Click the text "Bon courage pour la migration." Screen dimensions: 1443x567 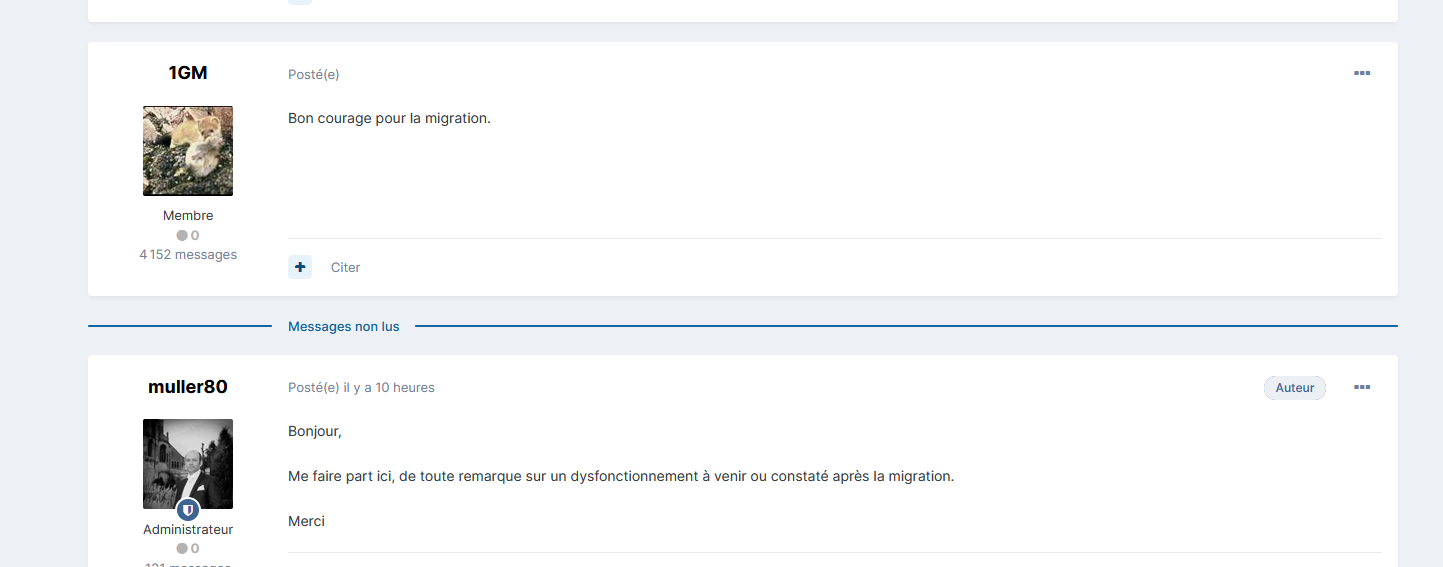tap(389, 118)
